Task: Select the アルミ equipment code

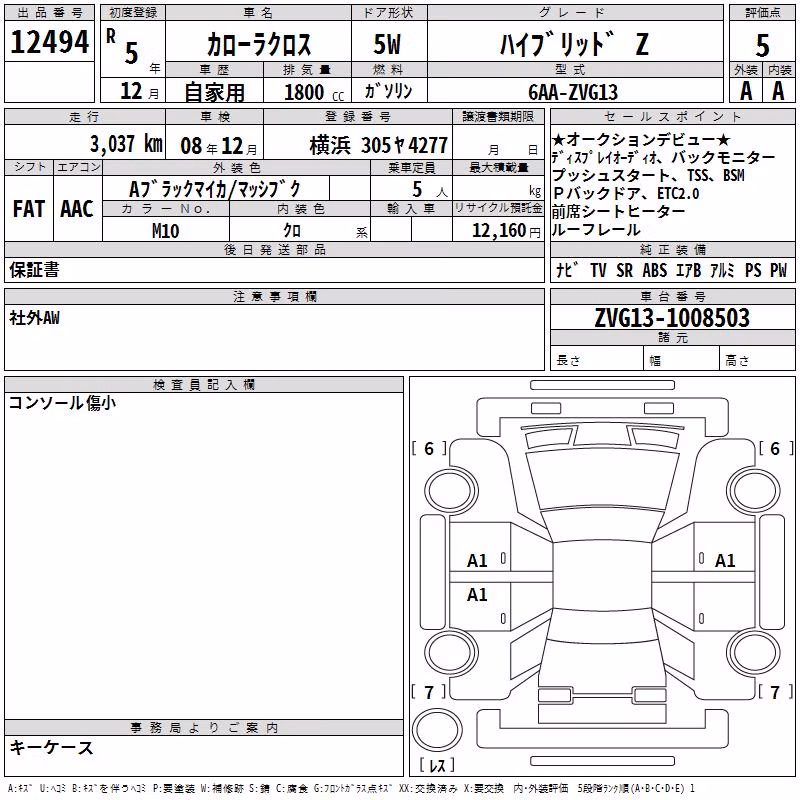Action: pyautogui.click(x=722, y=270)
